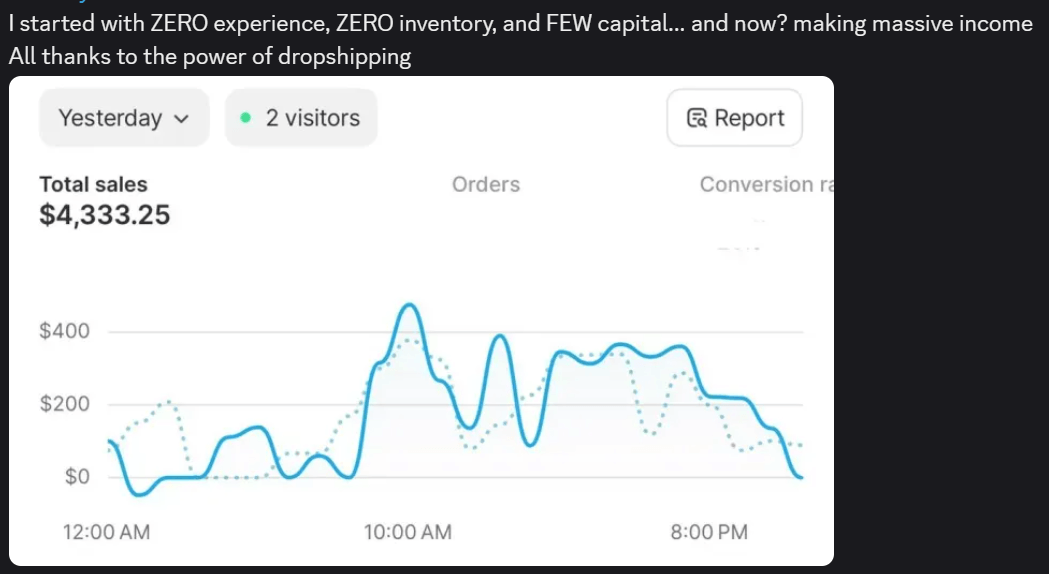Open the Report button
This screenshot has height=574, width=1049.
coord(734,118)
